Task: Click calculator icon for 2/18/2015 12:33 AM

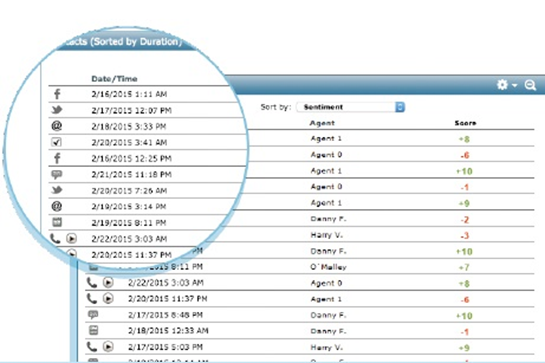Action: 93,330
